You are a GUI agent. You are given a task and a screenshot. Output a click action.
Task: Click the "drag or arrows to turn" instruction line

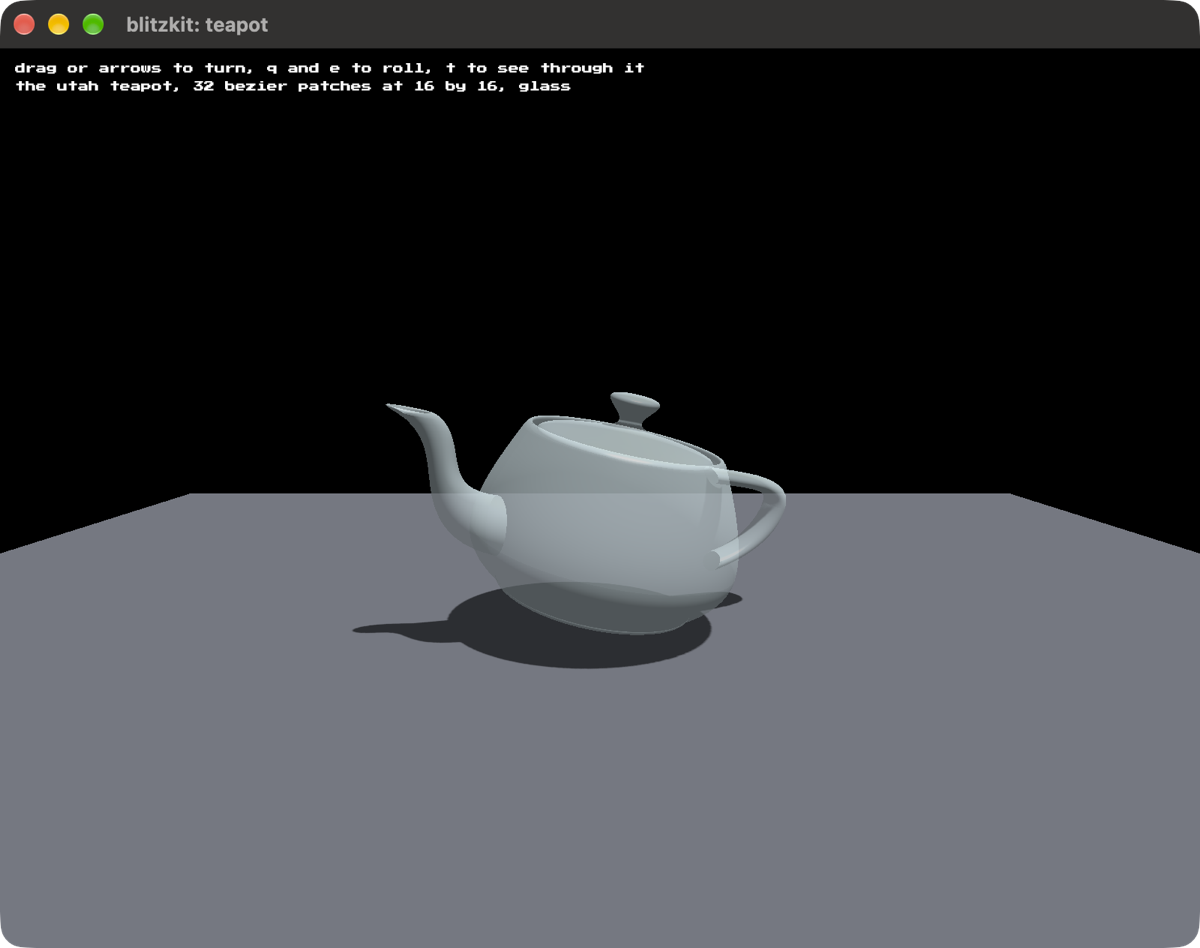[x=330, y=68]
